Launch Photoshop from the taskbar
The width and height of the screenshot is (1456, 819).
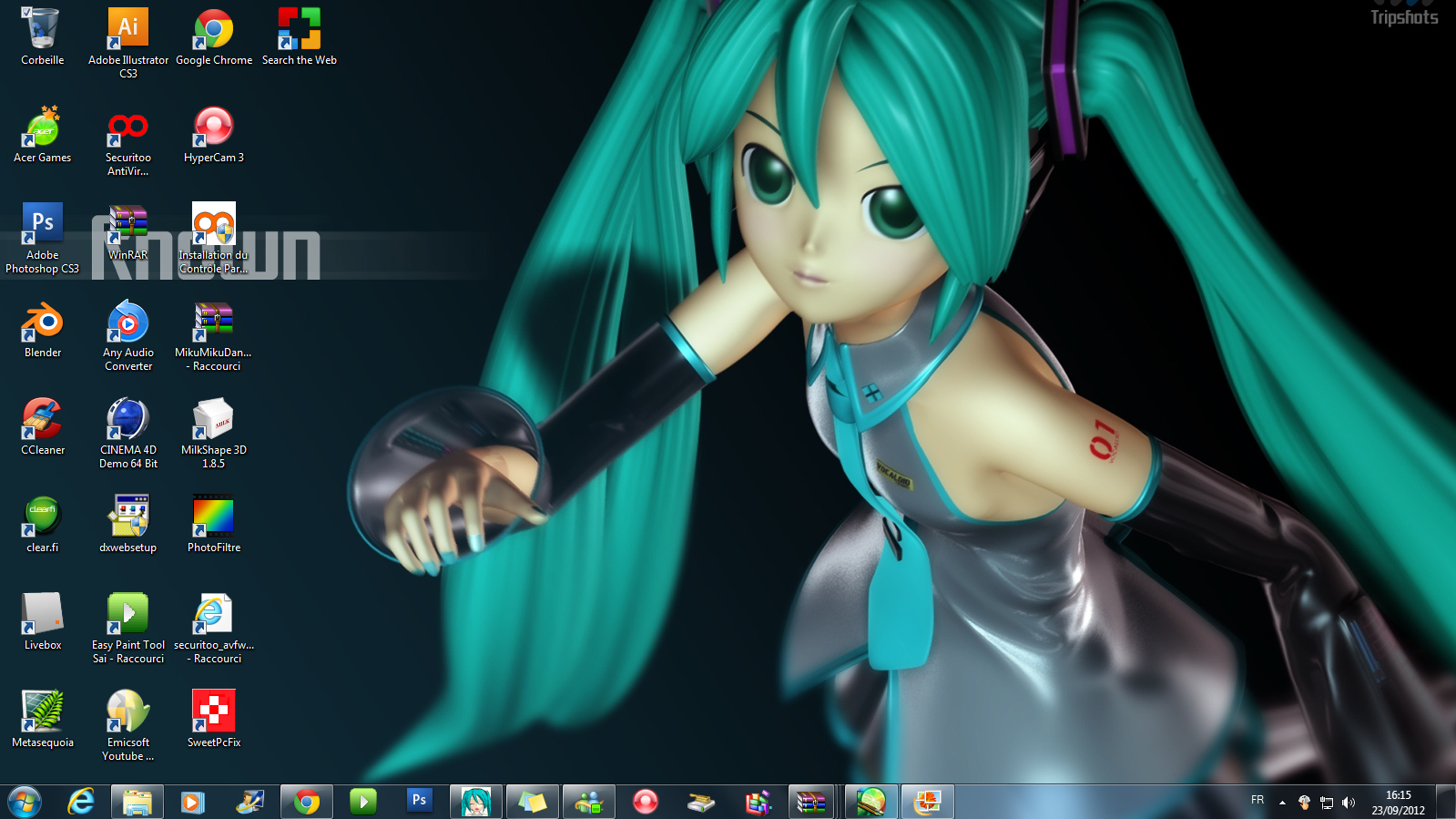coord(419,802)
